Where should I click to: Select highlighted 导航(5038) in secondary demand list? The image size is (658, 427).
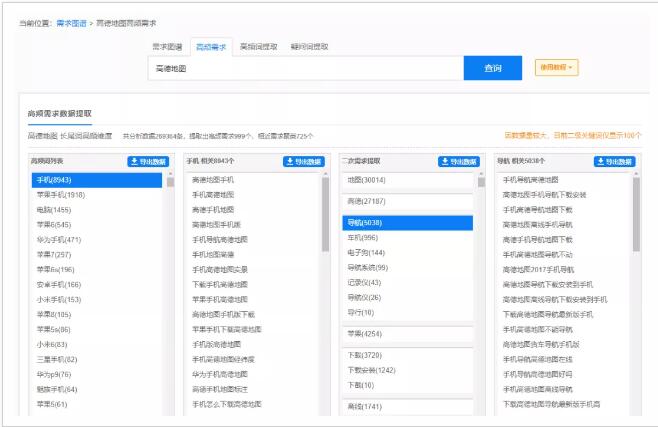point(407,223)
